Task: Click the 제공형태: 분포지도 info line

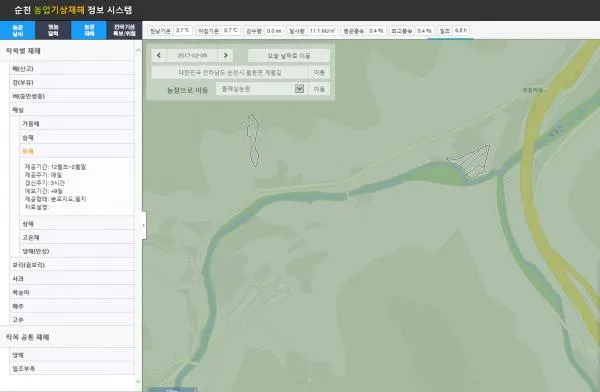Action: click(x=55, y=199)
